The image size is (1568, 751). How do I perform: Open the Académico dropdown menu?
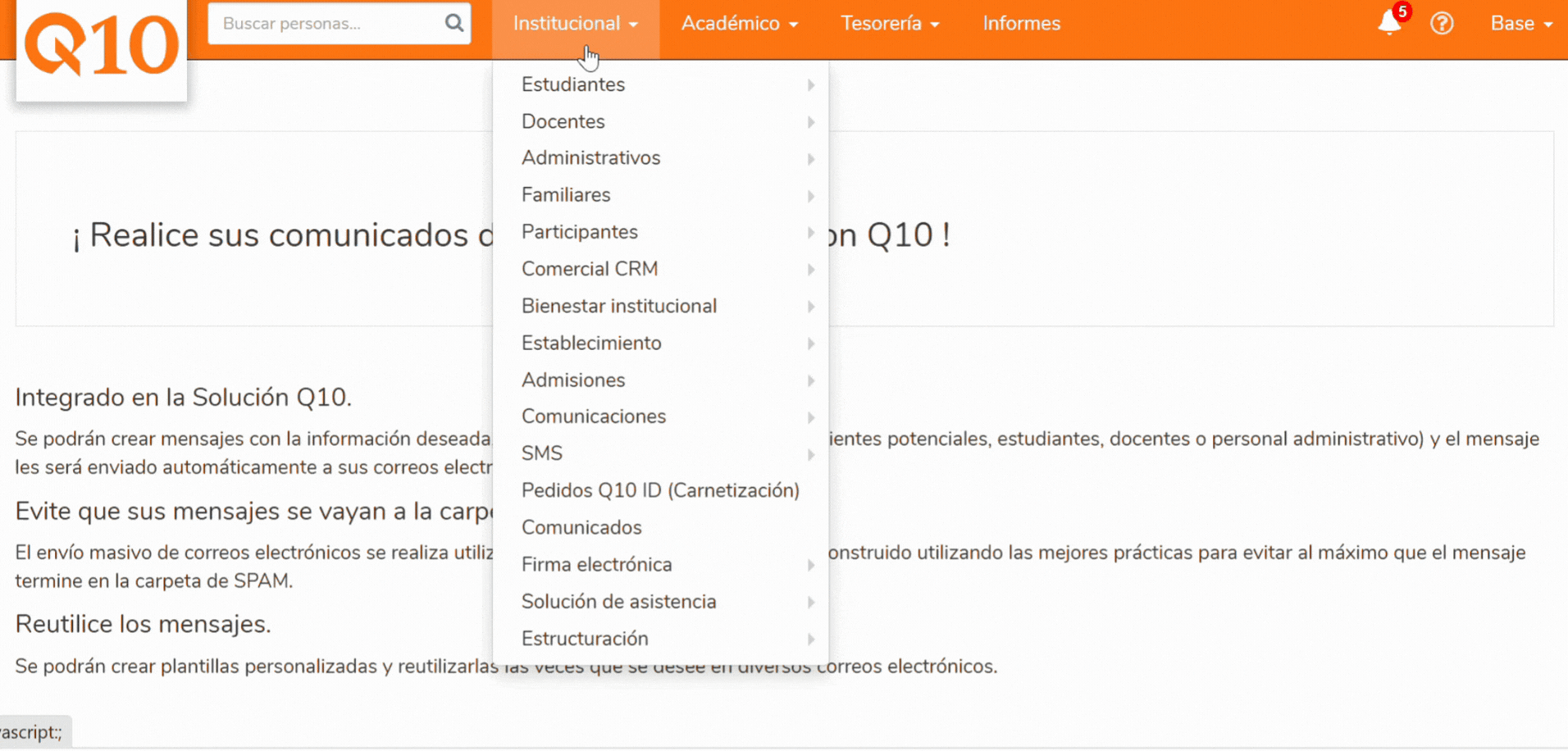pos(740,24)
